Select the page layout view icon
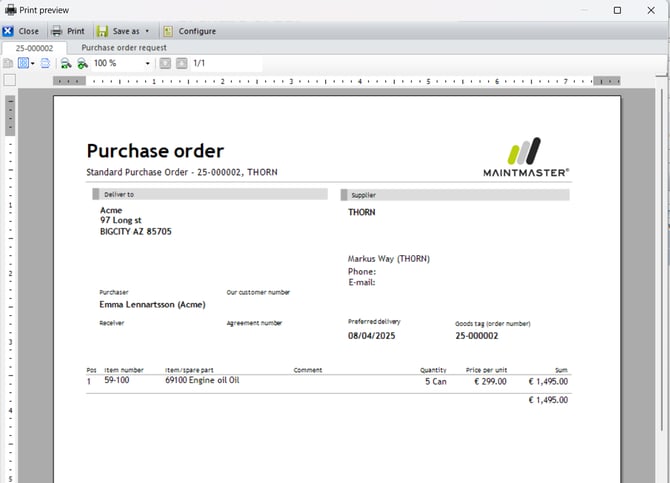Viewport: 670px width, 483px height. (x=23, y=63)
